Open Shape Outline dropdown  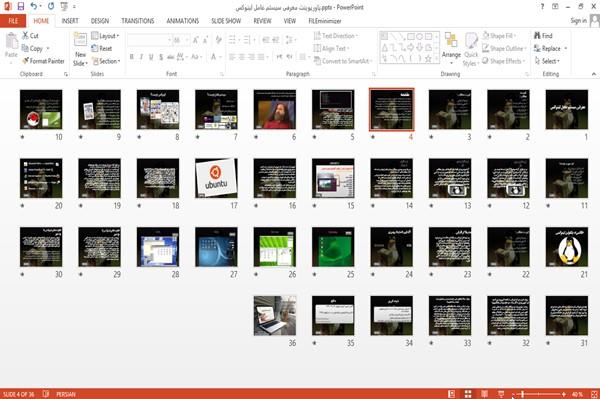pos(504,48)
